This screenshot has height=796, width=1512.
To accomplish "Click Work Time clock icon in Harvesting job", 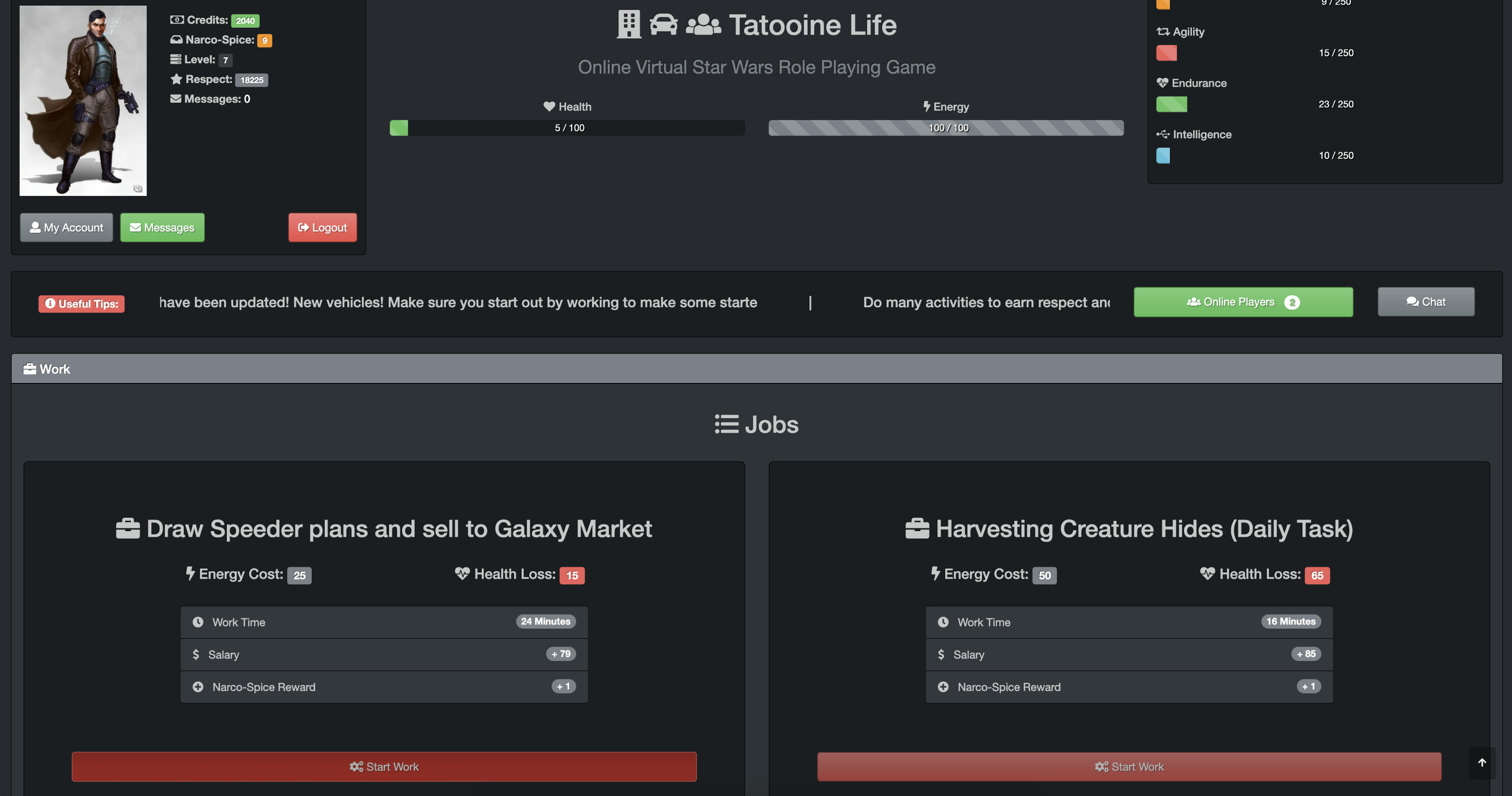I will point(943,622).
